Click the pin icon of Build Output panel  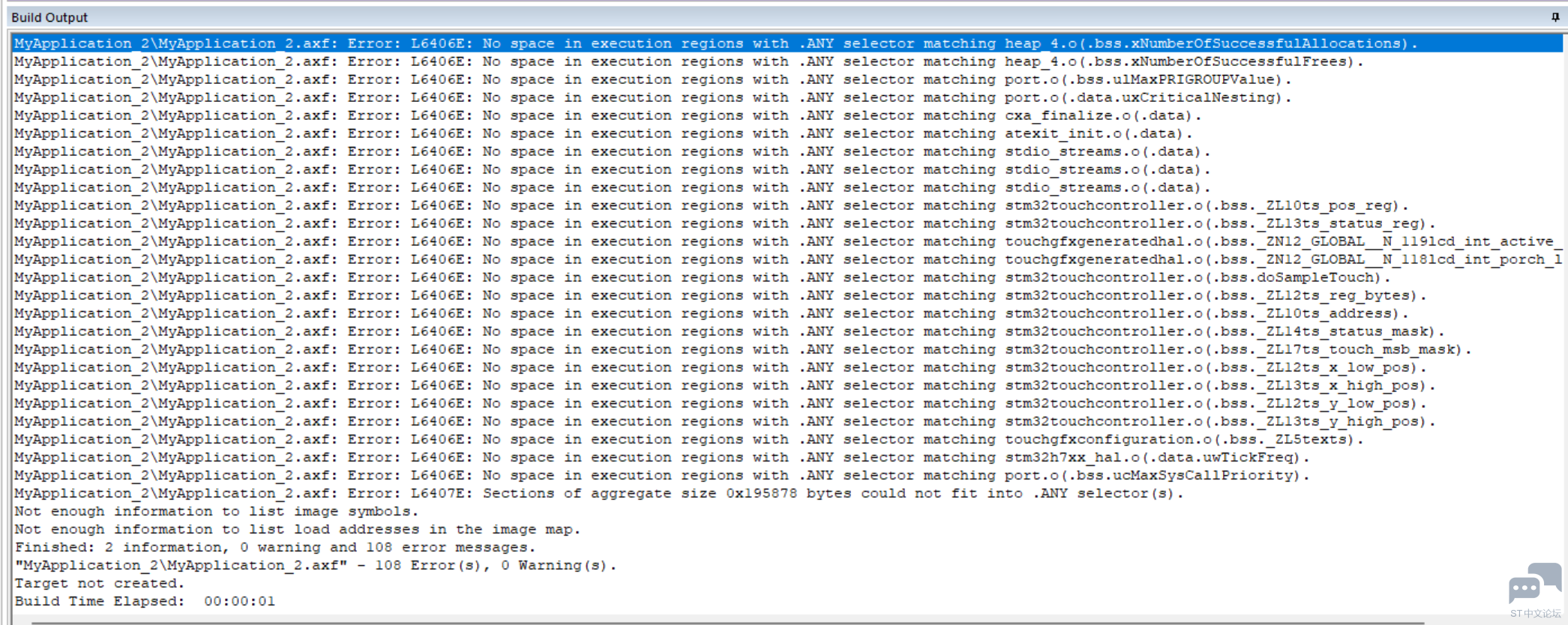(x=1555, y=17)
